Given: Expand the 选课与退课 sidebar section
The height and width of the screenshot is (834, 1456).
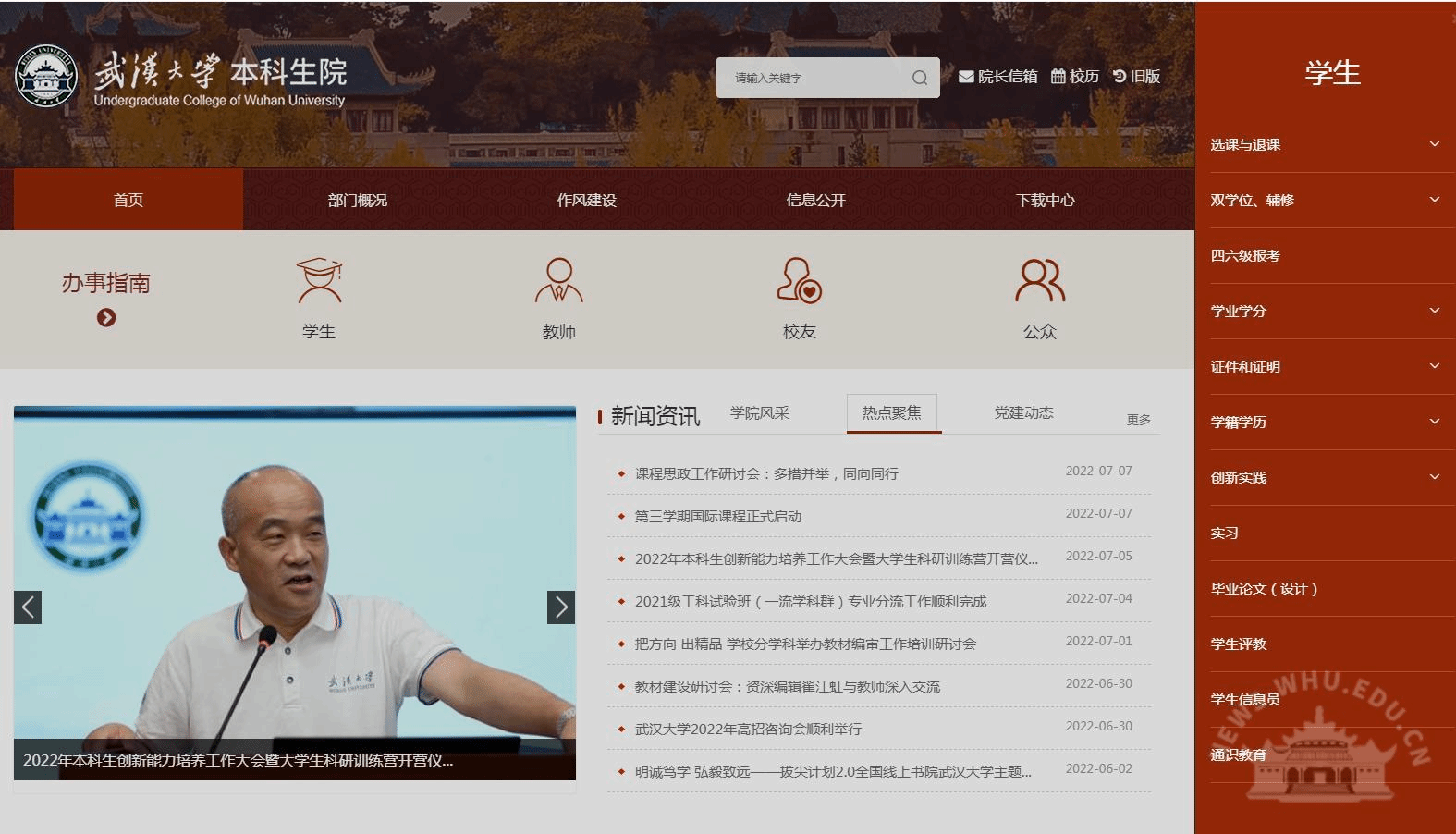Looking at the screenshot, I should coord(1434,144).
